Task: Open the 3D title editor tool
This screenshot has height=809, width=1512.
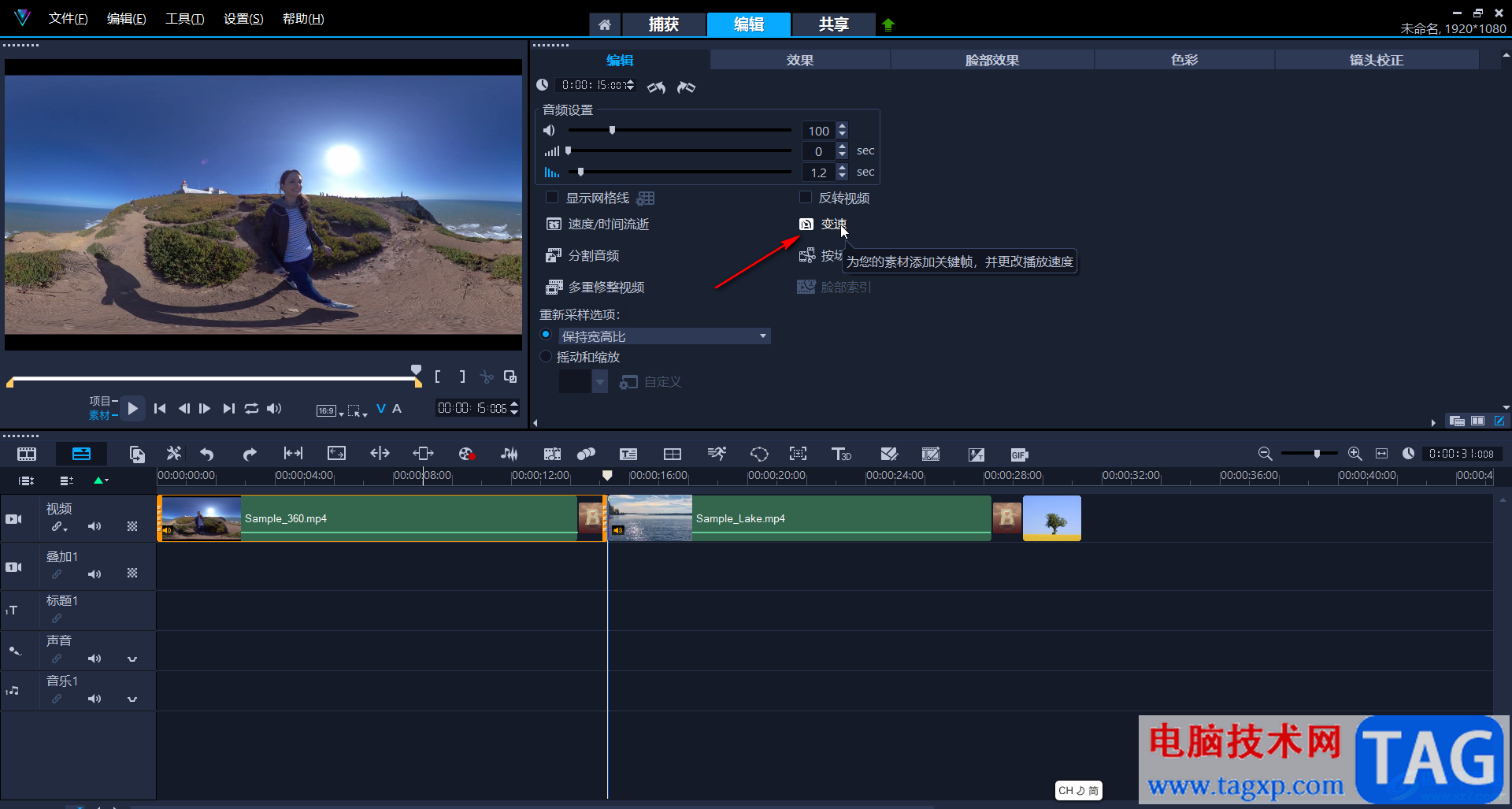Action: 841,454
